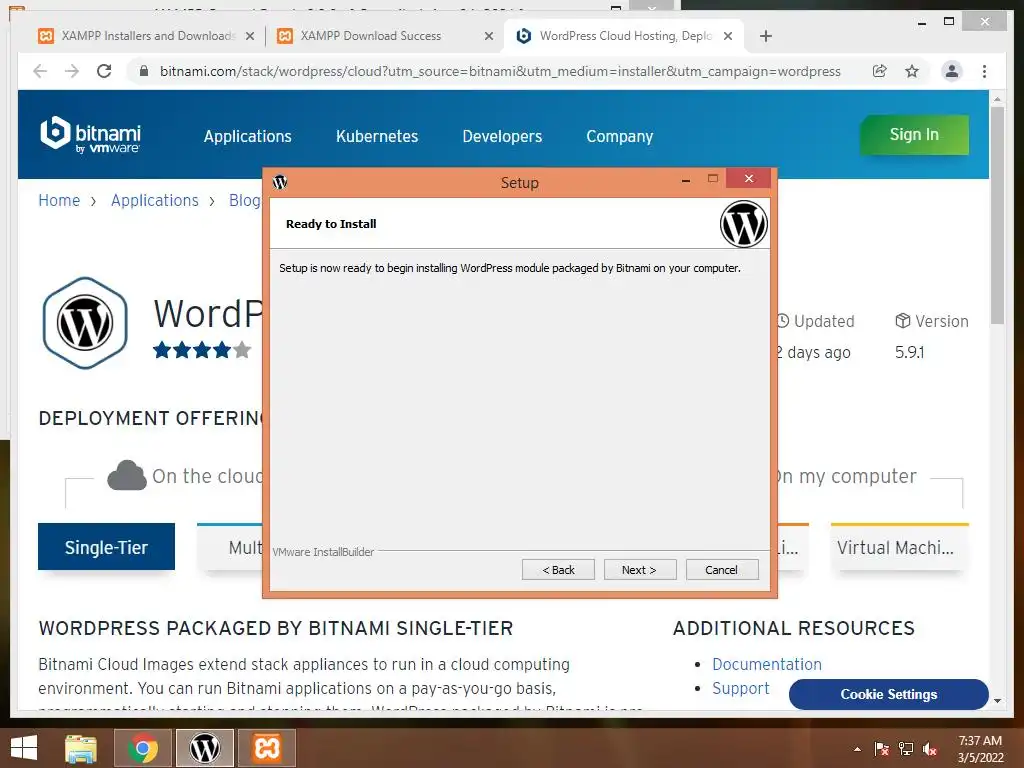Cancel the WordPress Setup installer
Screen dimensions: 1024x768
click(722, 569)
